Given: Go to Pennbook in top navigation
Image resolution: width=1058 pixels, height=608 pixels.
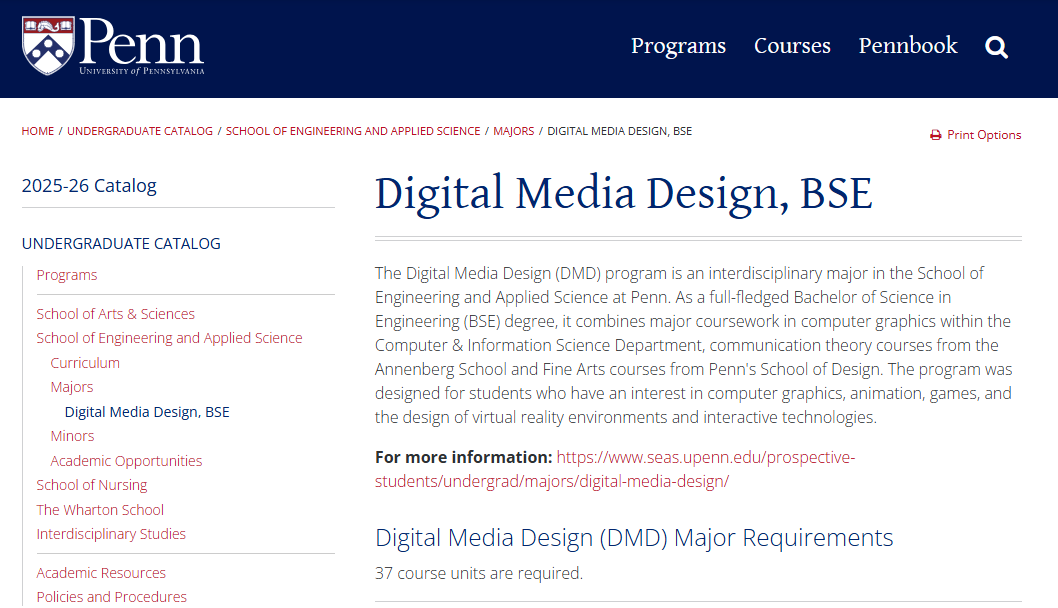Looking at the screenshot, I should (908, 46).
